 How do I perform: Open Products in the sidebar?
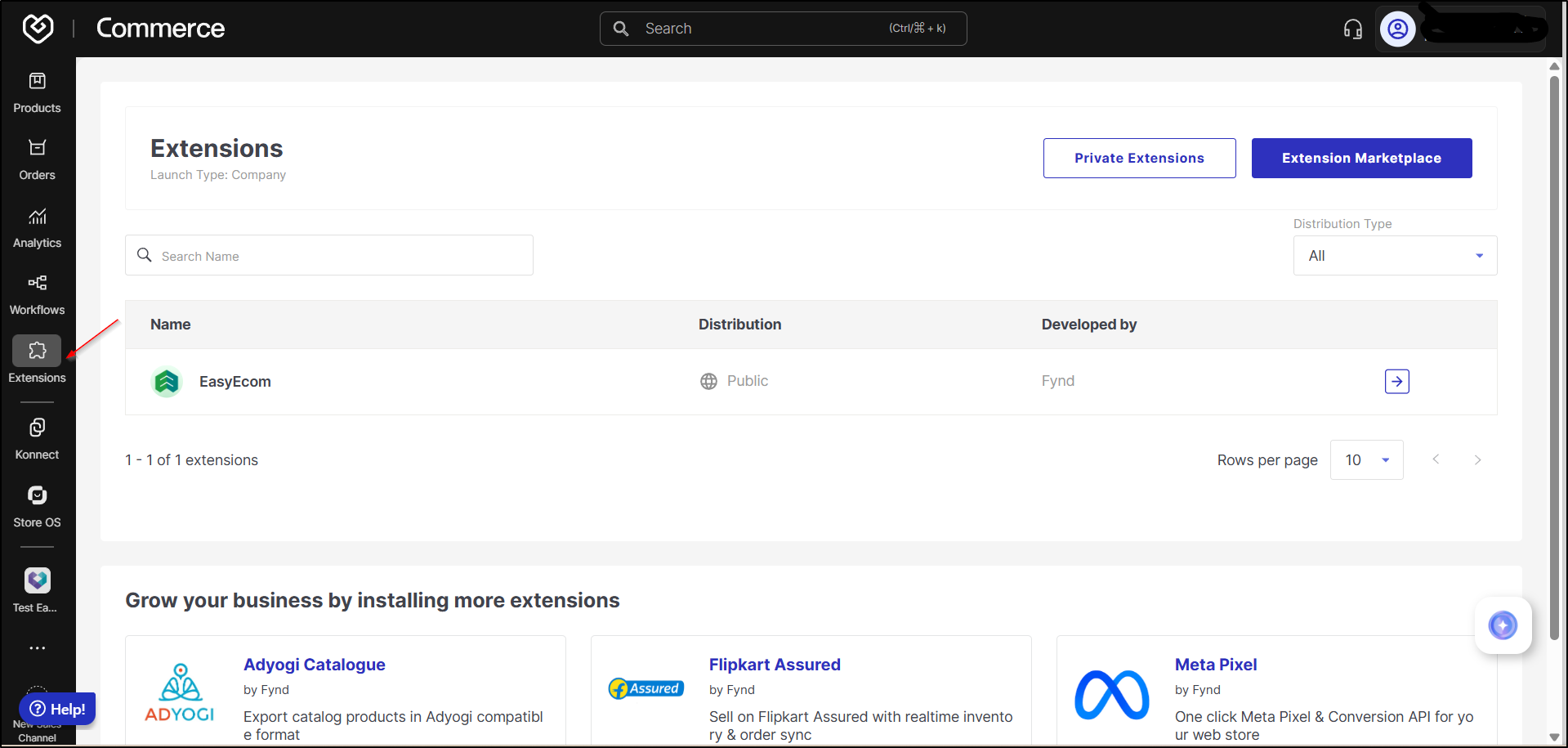(x=37, y=92)
